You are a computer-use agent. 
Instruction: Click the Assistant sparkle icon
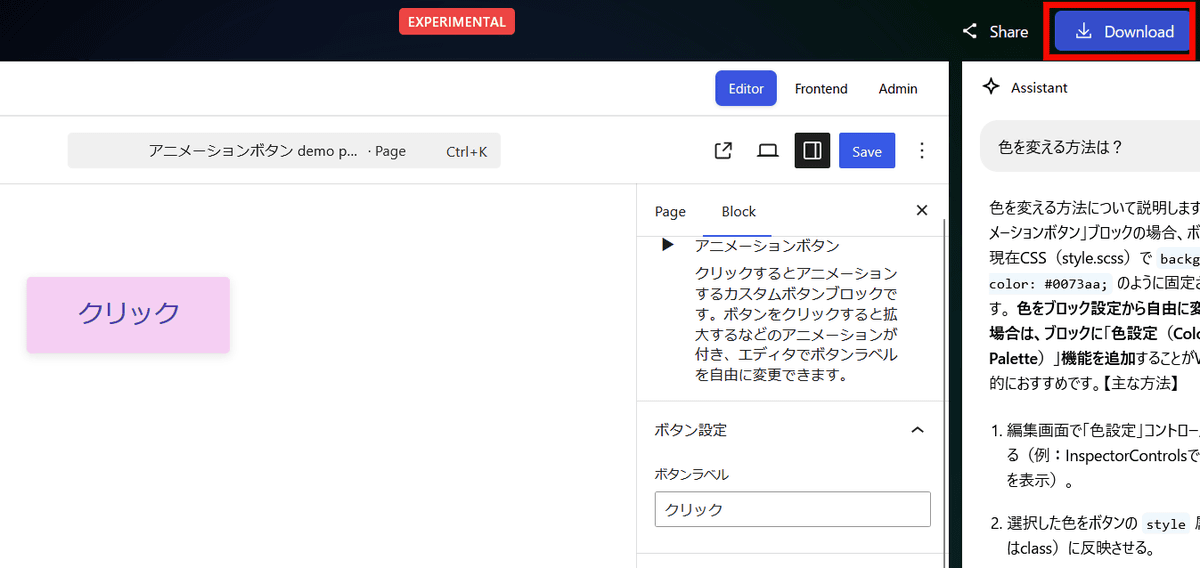(x=991, y=87)
